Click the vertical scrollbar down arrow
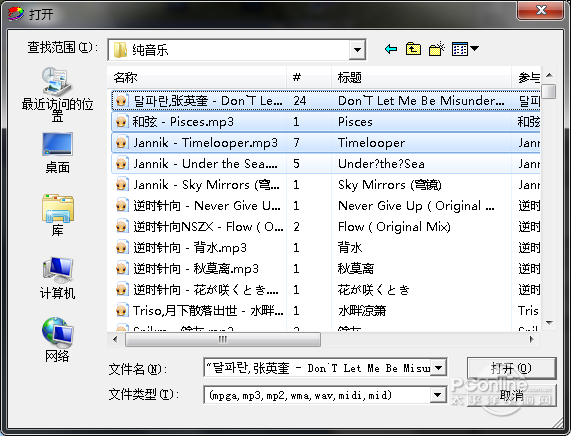 click(x=549, y=323)
